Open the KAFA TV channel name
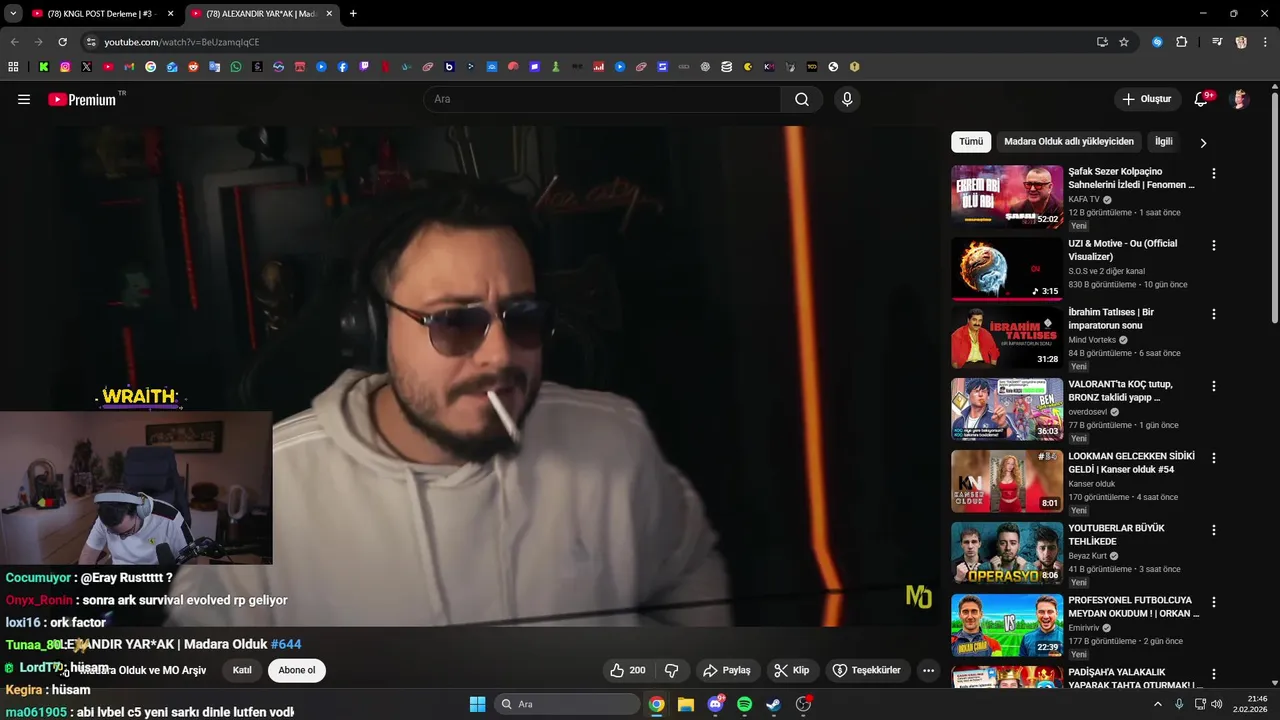1280x720 pixels. click(x=1084, y=199)
